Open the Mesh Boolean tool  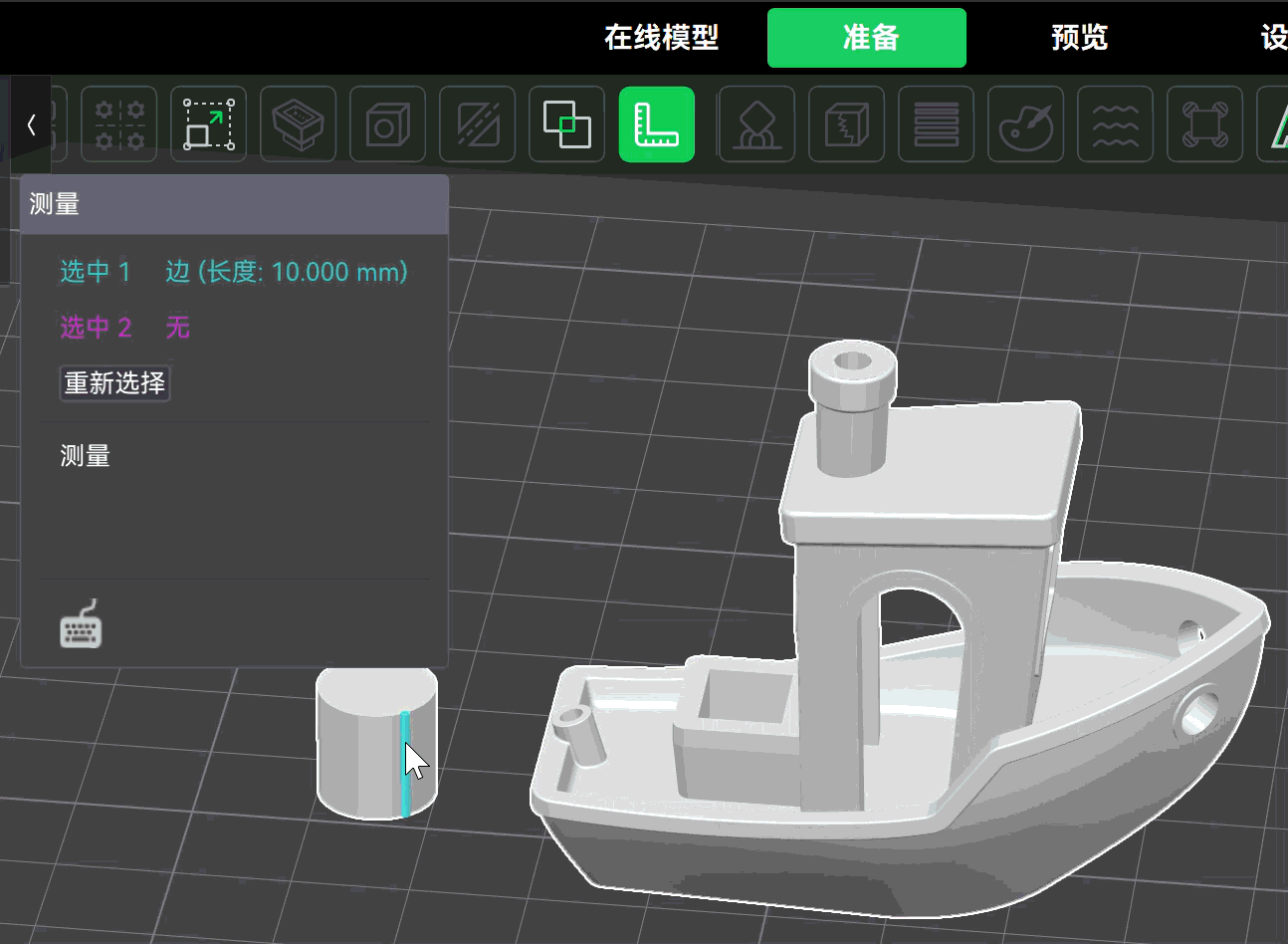pos(567,124)
